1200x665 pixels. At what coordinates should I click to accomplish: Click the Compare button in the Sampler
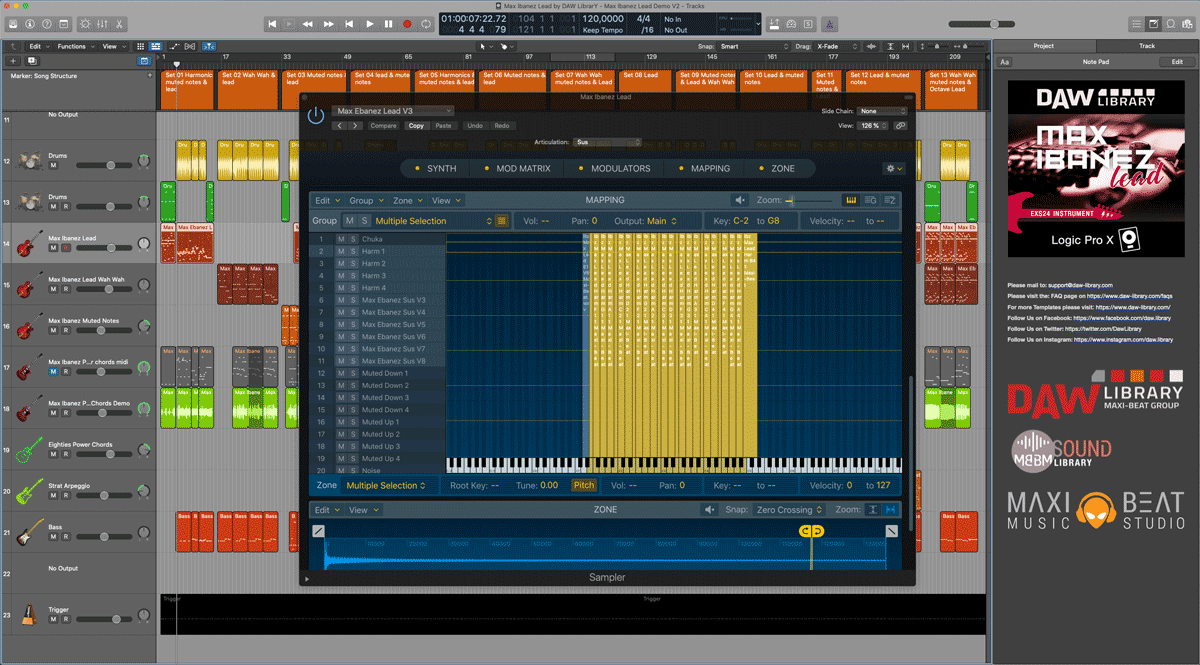coord(384,126)
